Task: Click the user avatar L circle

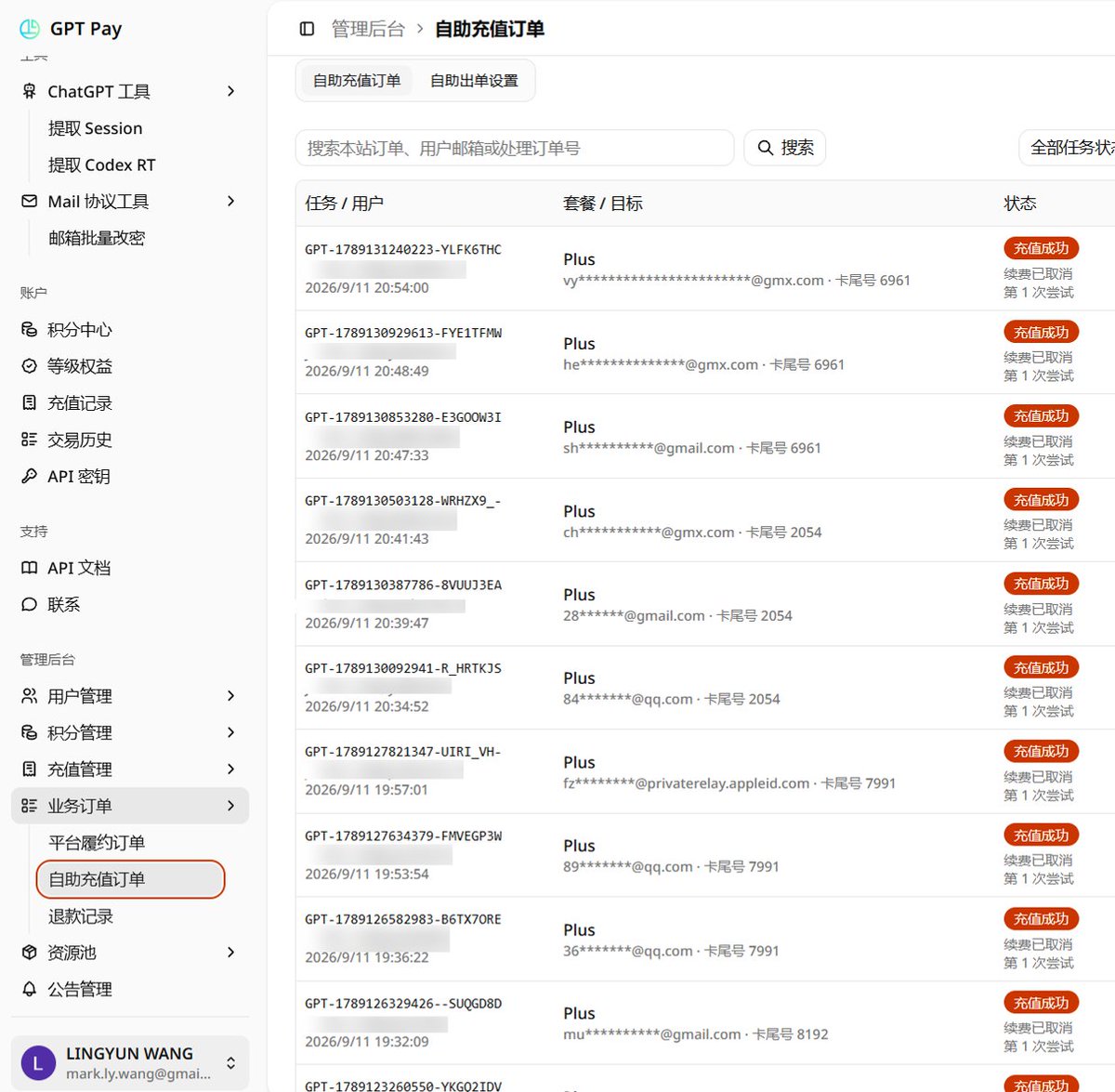Action: [38, 1063]
